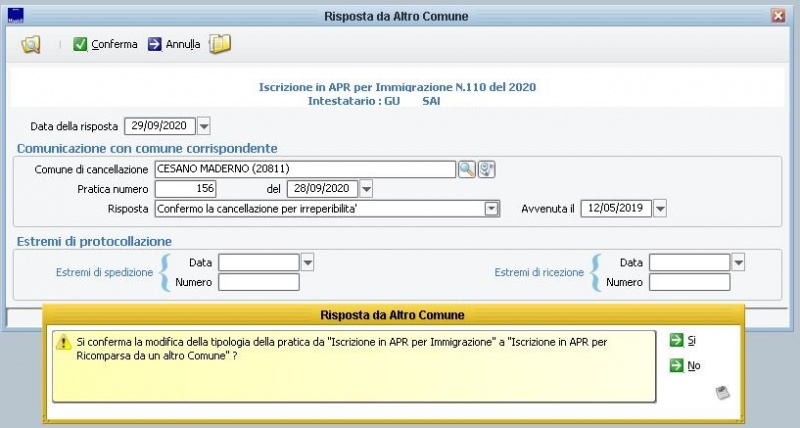The height and width of the screenshot is (428, 800).
Task: Click the copy message icon in dialog
Action: pyautogui.click(x=722, y=393)
